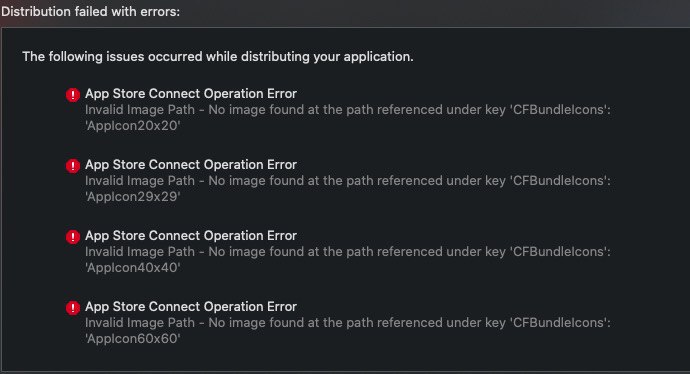The image size is (690, 374).
Task: Click the 'following issues occurred' intro sentence
Action: [x=218, y=57]
